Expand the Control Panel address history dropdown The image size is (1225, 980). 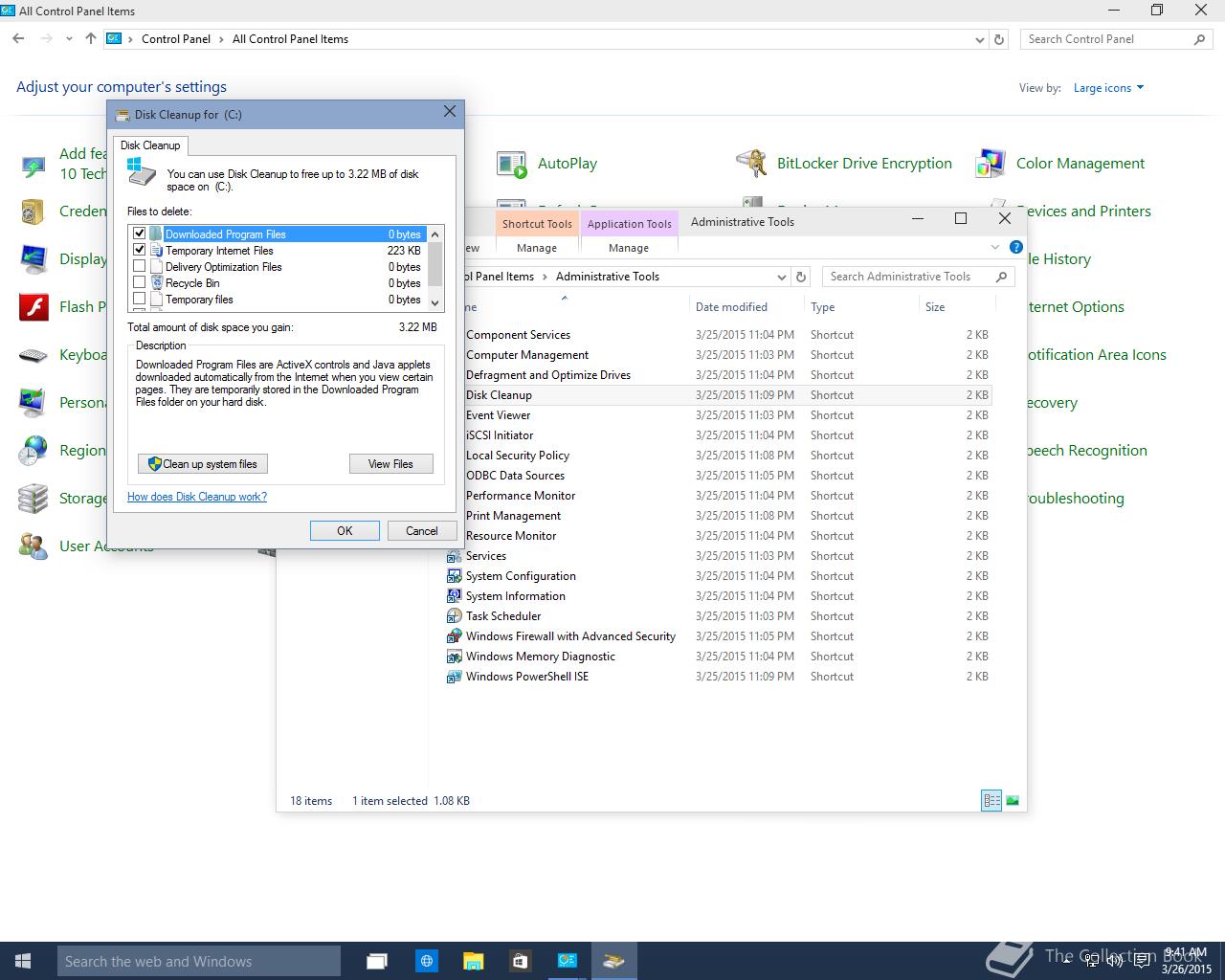pyautogui.click(x=979, y=39)
